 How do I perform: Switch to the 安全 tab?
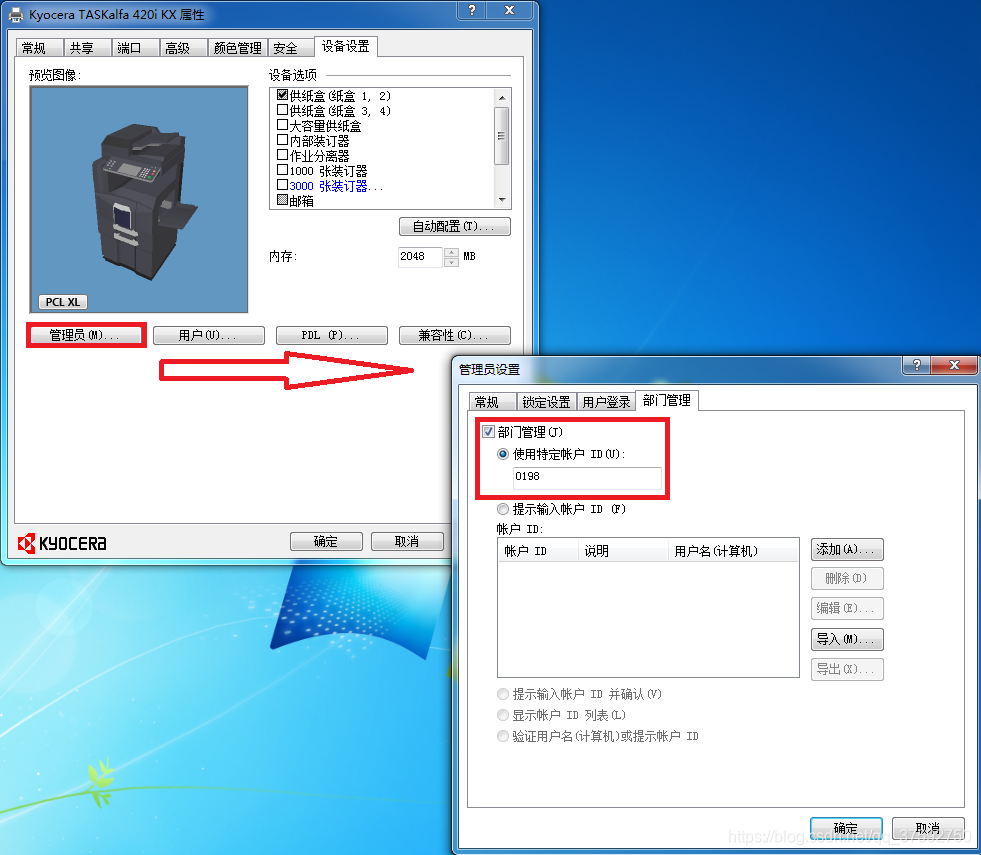pyautogui.click(x=291, y=48)
